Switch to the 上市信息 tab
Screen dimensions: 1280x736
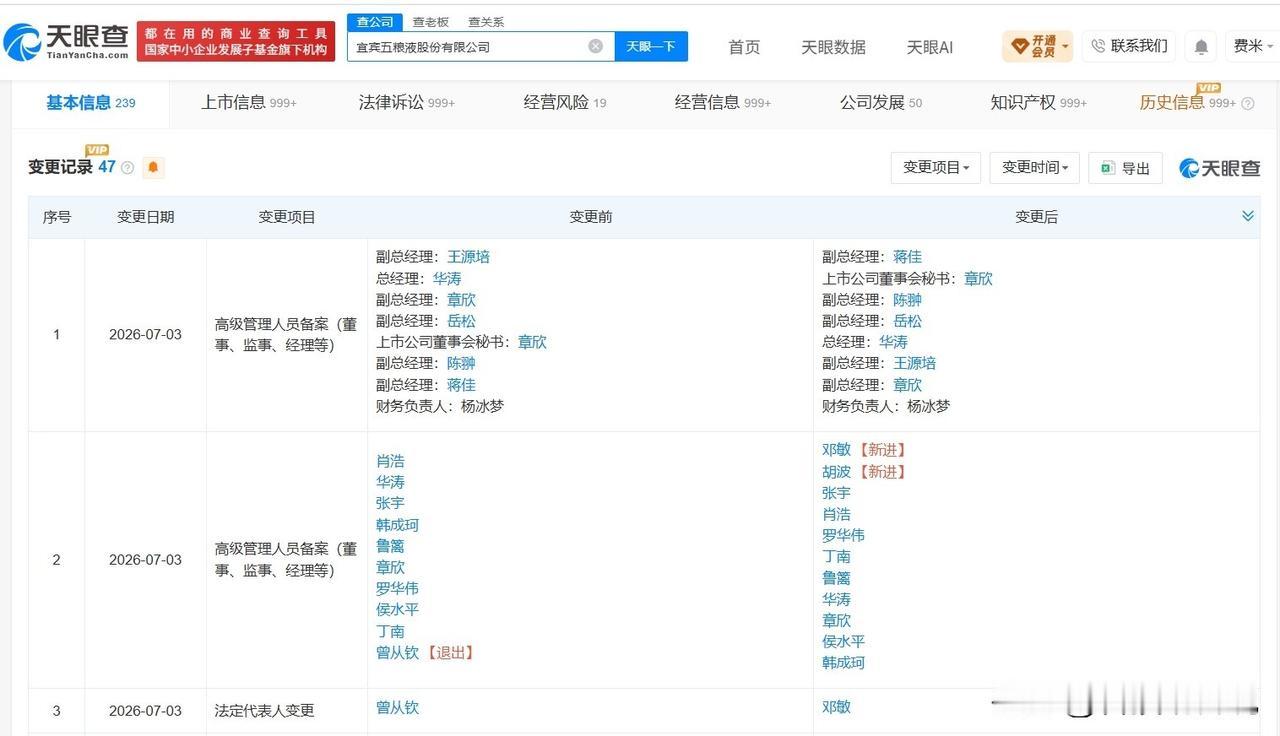[x=249, y=102]
